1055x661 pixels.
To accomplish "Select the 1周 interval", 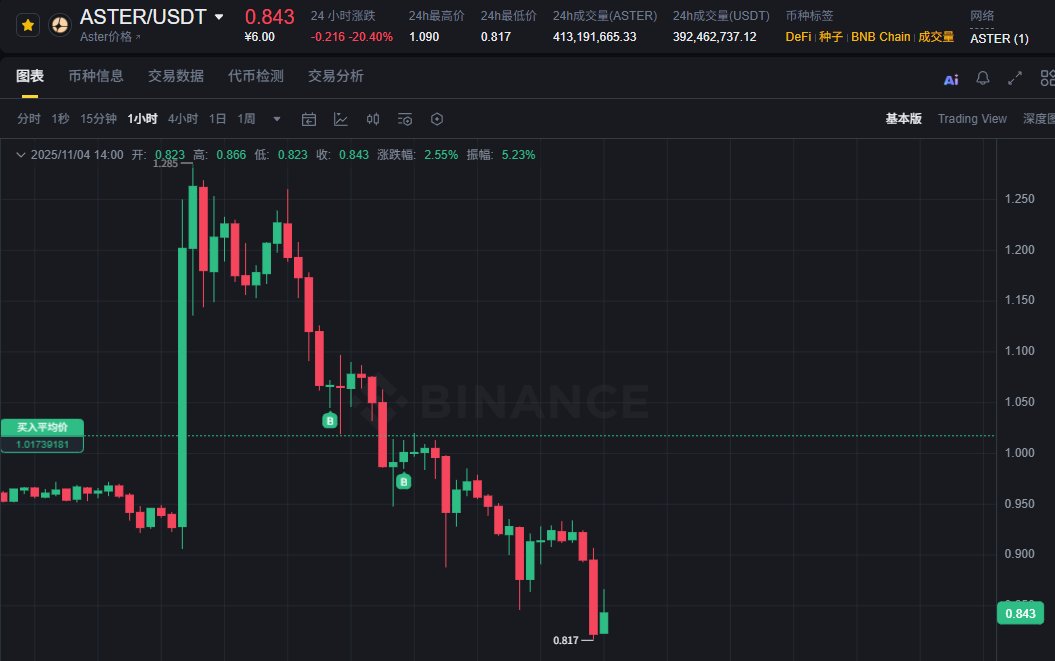I will [x=246, y=119].
